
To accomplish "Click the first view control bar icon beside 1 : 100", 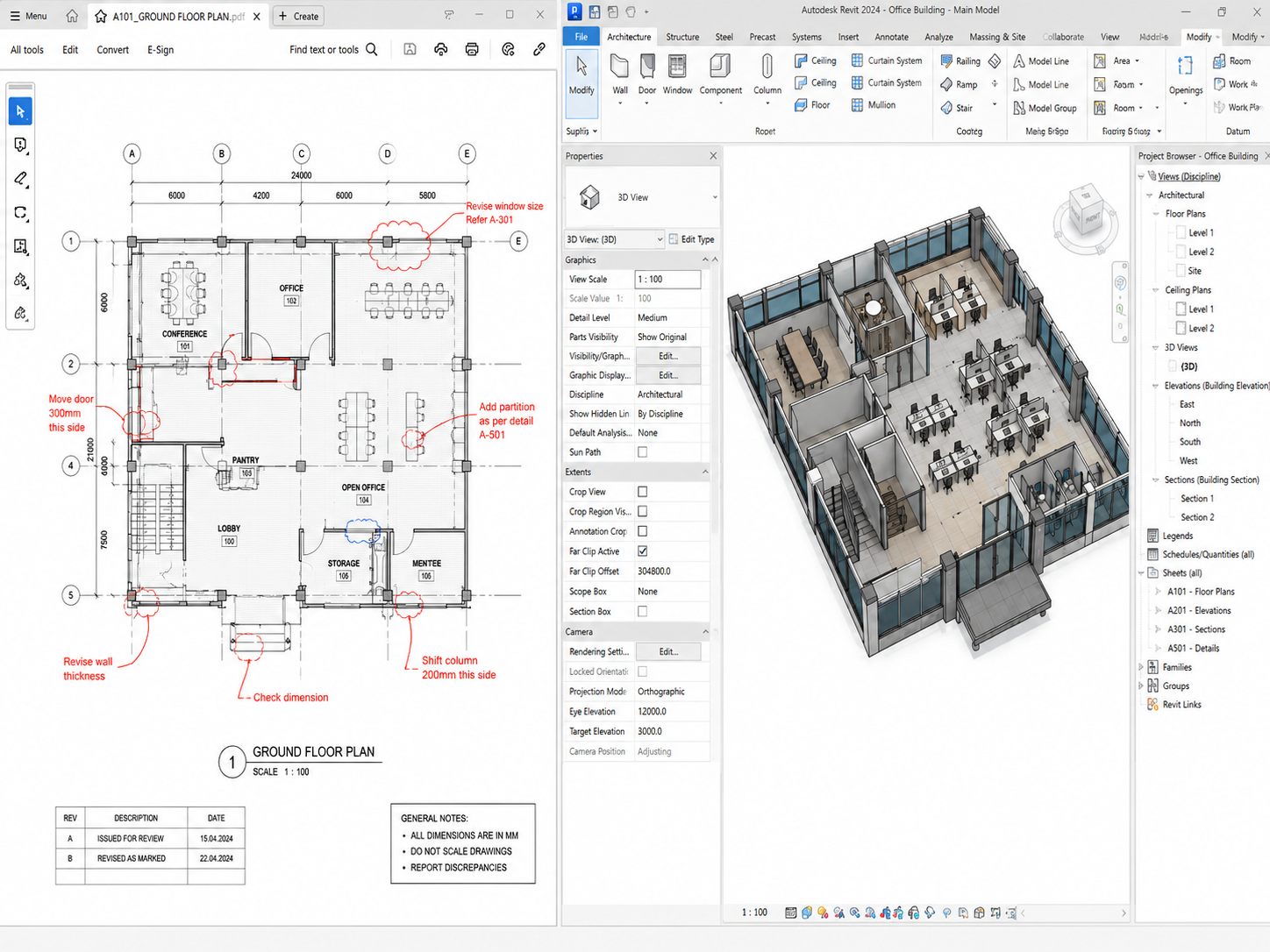I will 790,913.
